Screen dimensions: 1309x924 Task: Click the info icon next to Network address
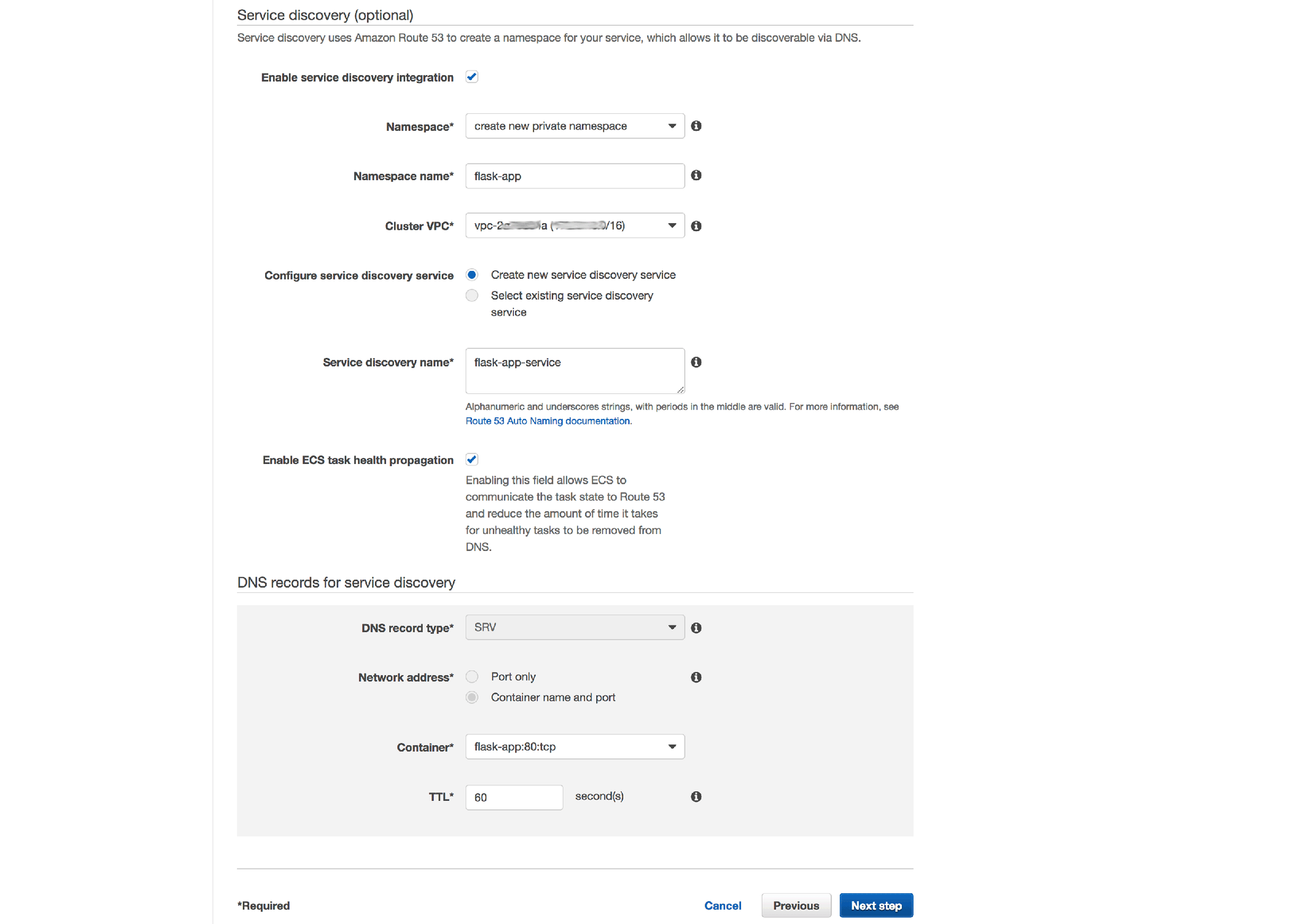pos(697,677)
